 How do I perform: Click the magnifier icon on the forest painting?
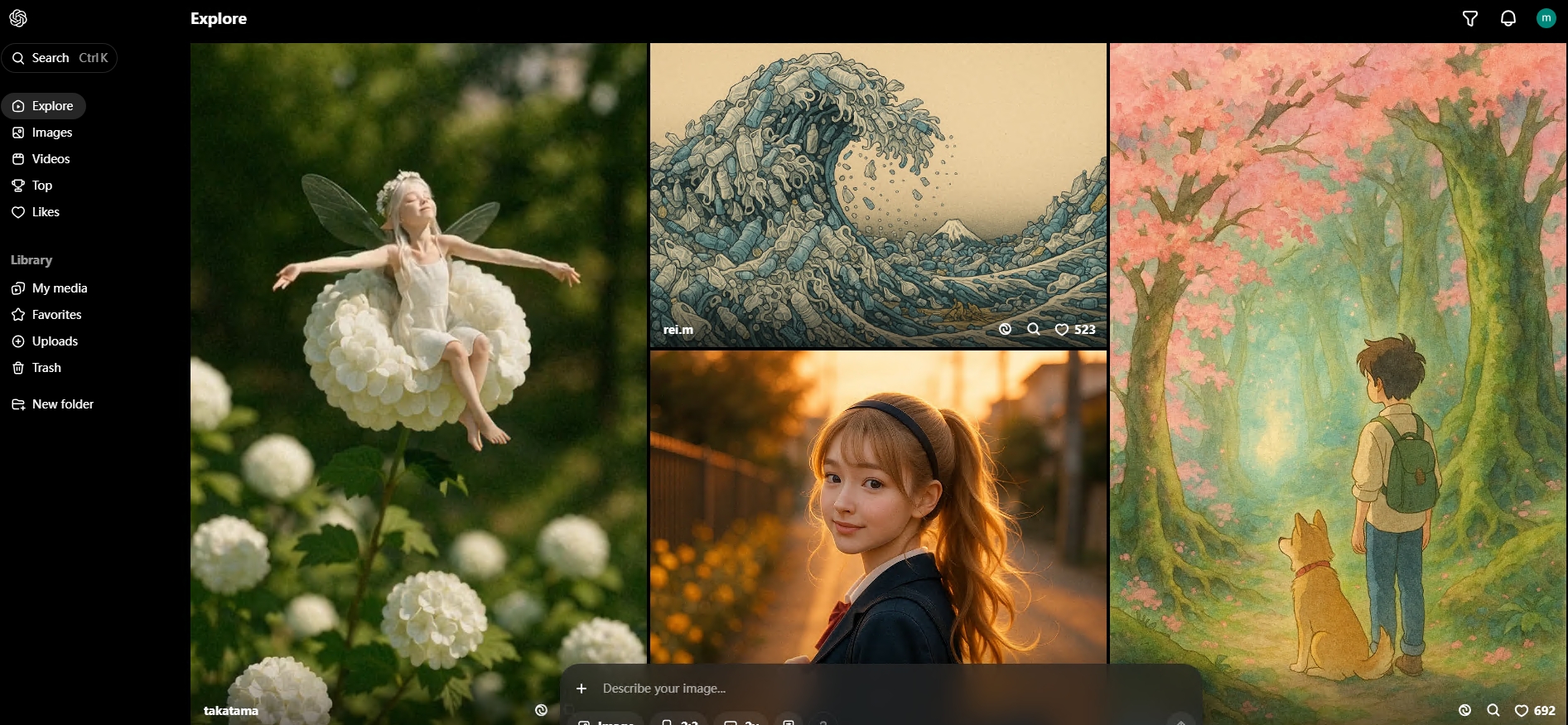click(1493, 710)
